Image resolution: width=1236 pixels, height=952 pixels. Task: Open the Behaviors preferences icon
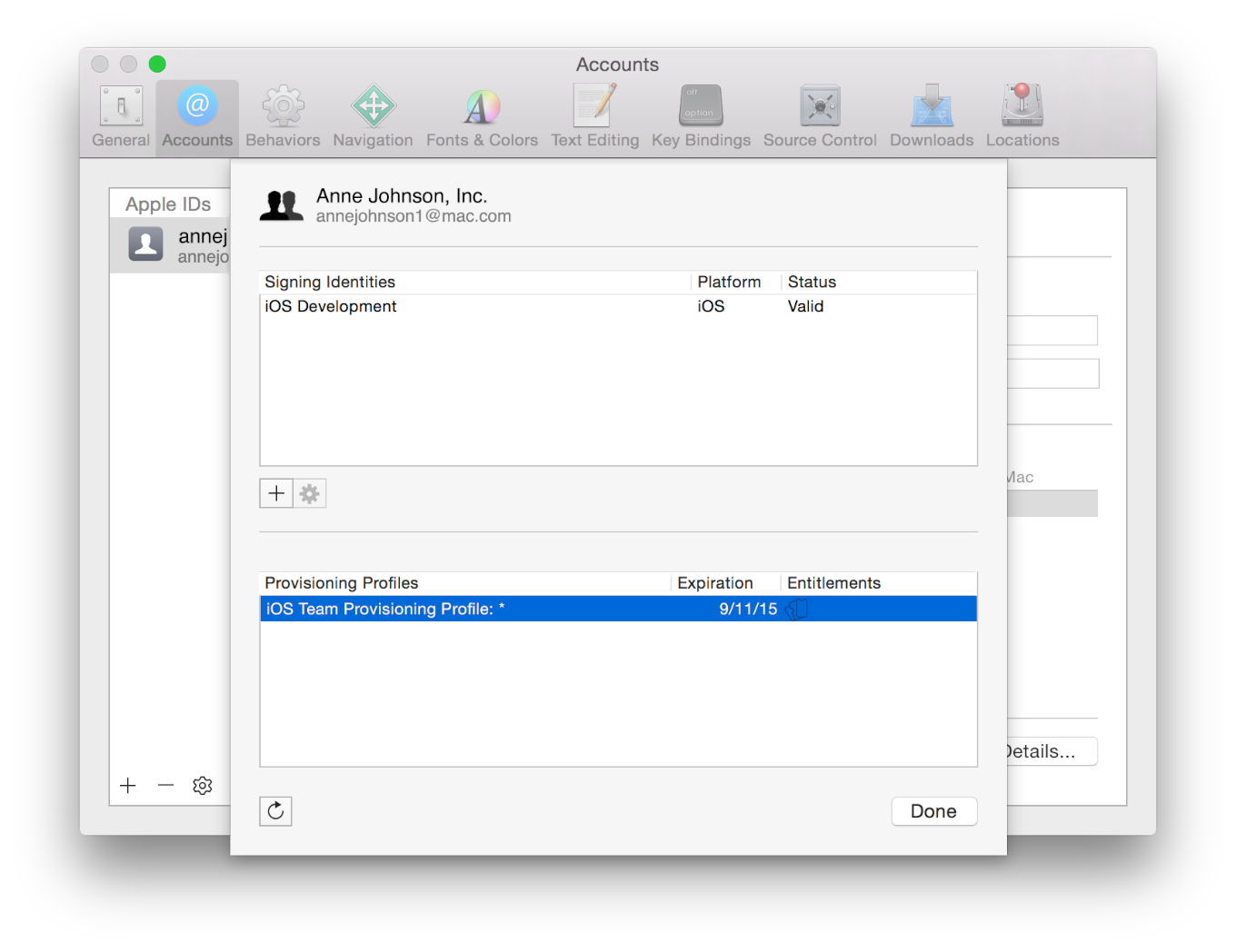[x=282, y=114]
